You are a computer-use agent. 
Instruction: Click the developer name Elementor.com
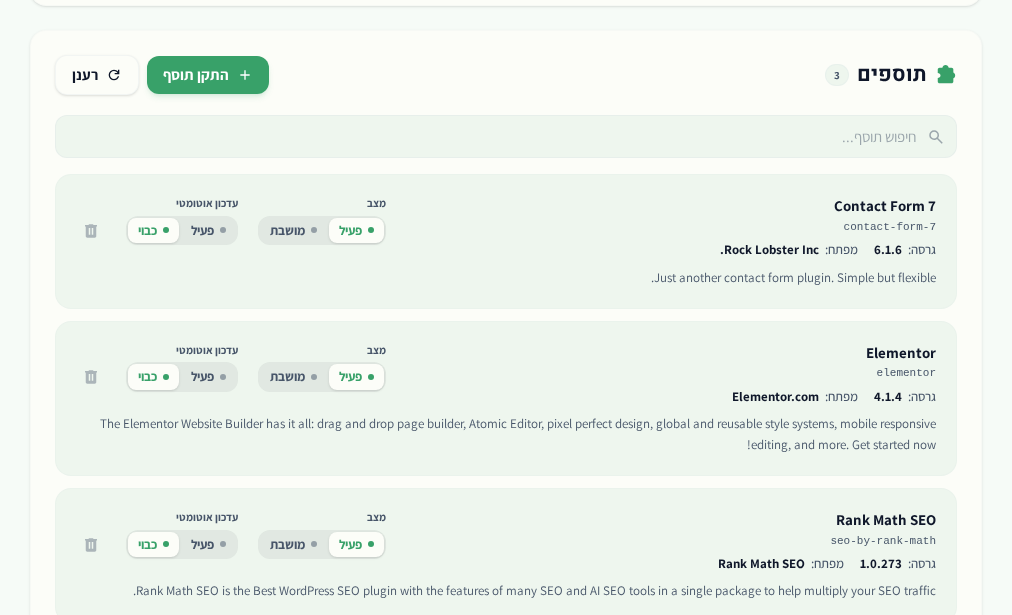(x=775, y=397)
